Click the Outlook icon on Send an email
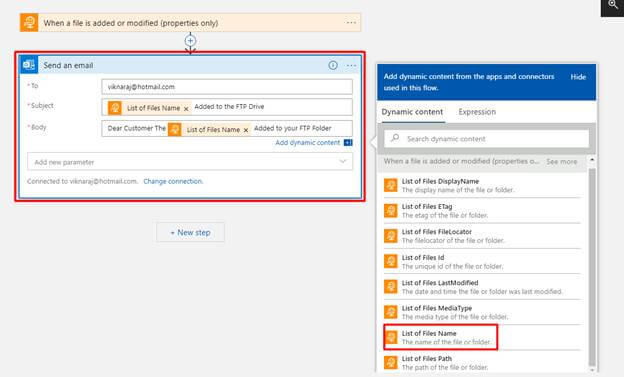The image size is (624, 377). [29, 65]
